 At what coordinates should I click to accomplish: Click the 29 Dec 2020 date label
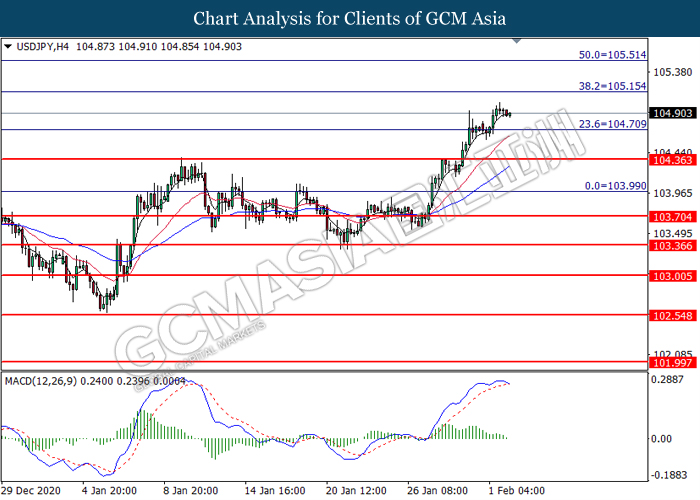31,491
